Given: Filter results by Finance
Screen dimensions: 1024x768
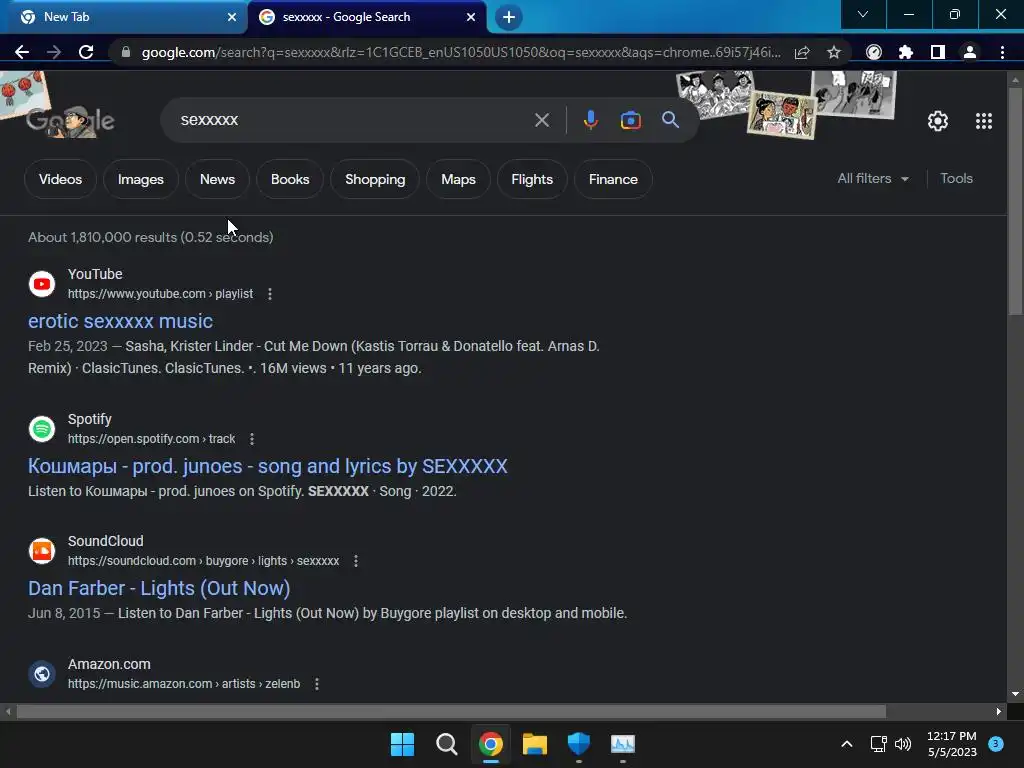Looking at the screenshot, I should [613, 179].
